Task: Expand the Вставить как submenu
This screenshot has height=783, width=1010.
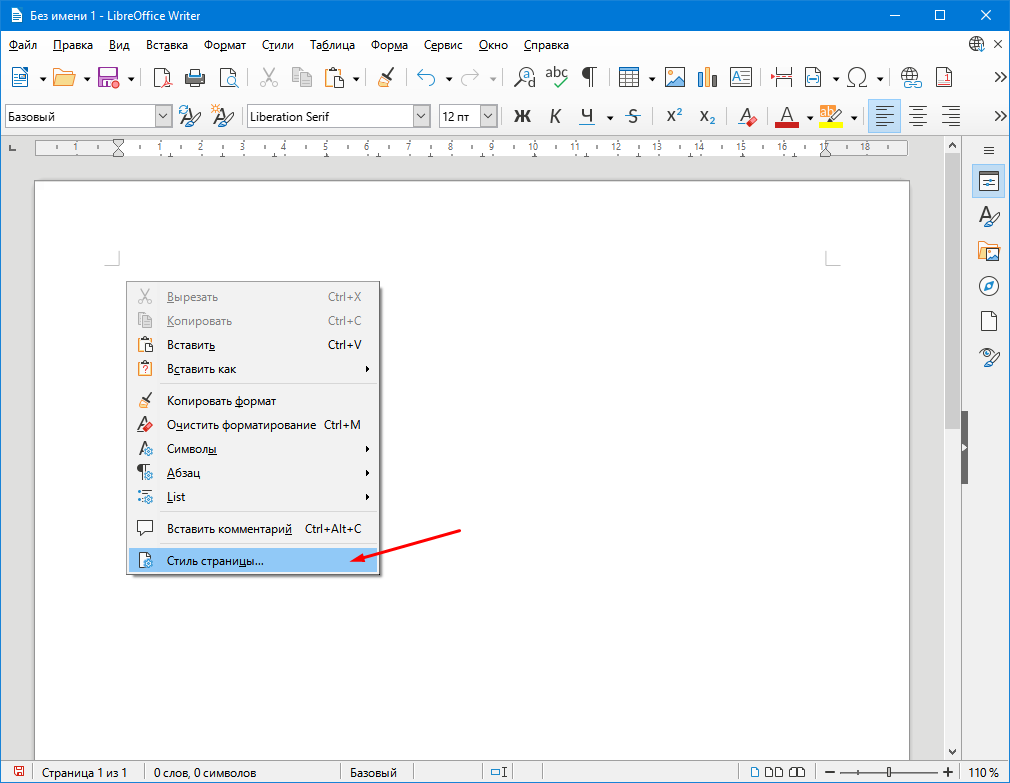Action: [x=253, y=369]
